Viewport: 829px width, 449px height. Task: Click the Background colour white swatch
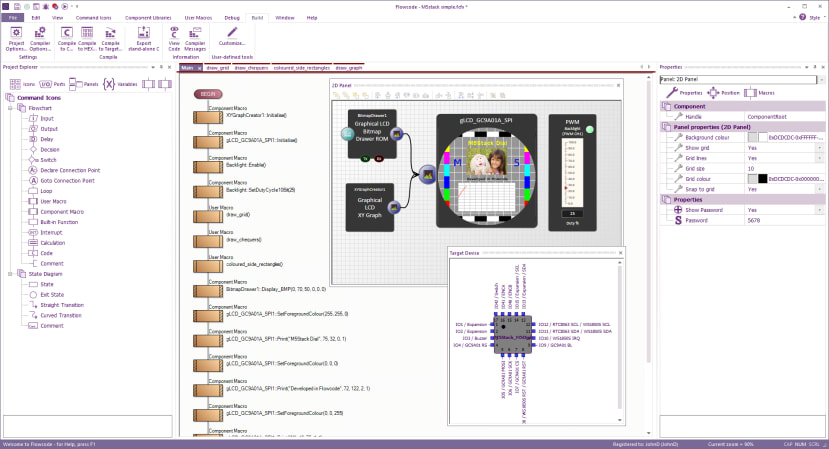762,138
